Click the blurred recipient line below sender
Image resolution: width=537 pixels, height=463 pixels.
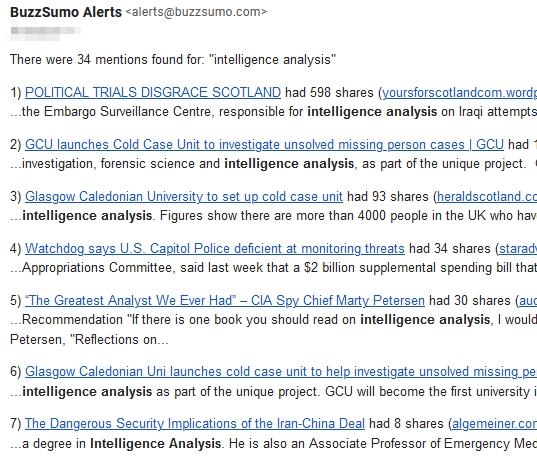click(x=45, y=31)
